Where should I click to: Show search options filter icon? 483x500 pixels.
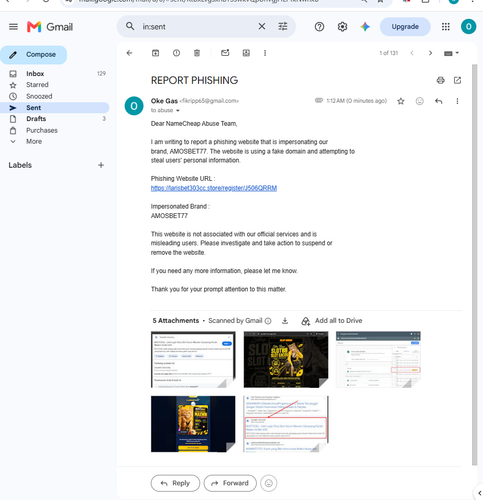pos(283,26)
